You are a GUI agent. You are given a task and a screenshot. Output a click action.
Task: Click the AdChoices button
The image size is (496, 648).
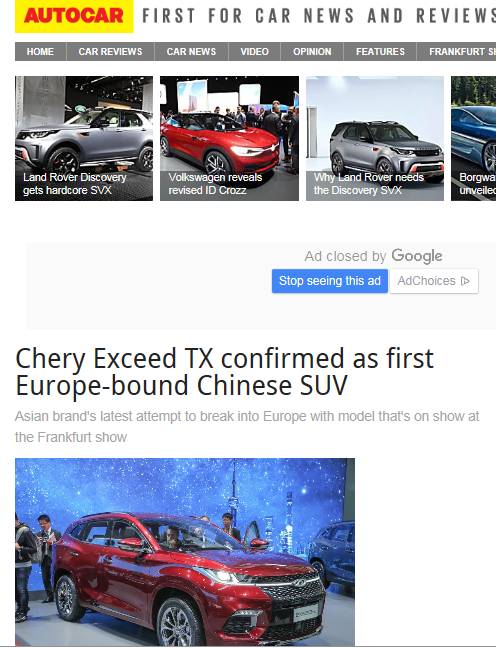434,281
